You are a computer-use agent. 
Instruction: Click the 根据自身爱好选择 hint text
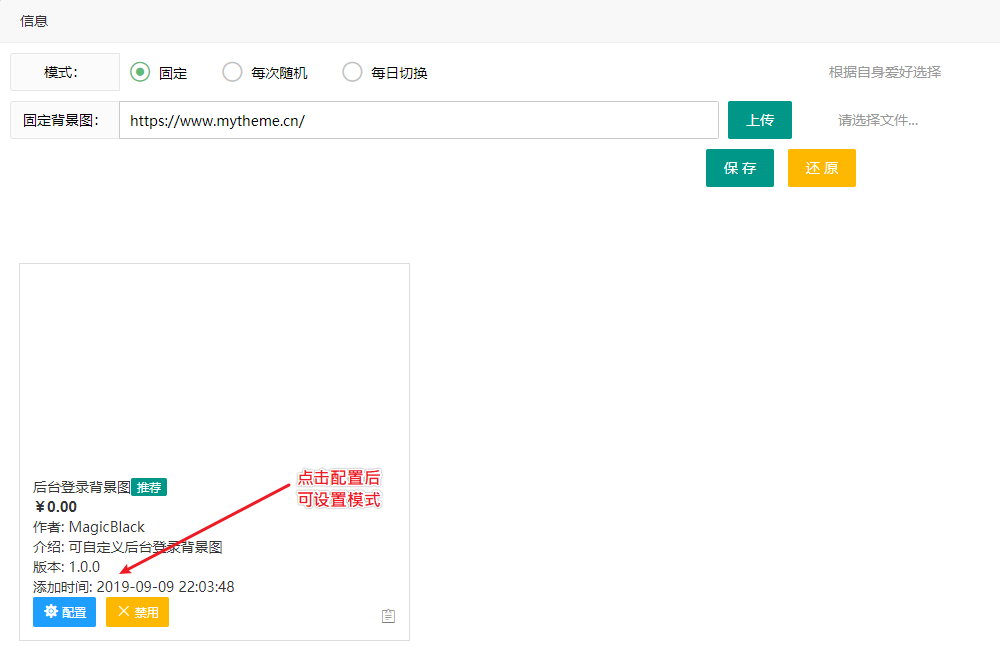click(884, 72)
